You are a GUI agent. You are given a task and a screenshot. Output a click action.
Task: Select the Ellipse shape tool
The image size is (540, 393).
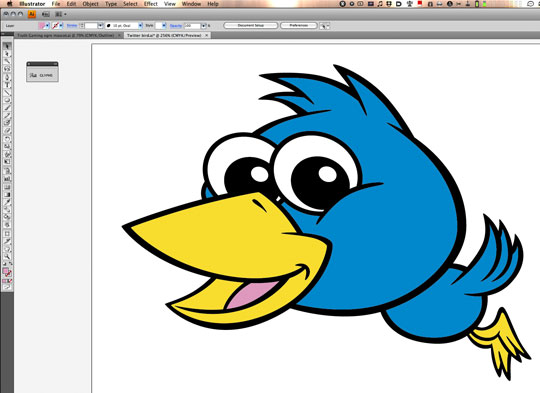[x=7, y=100]
